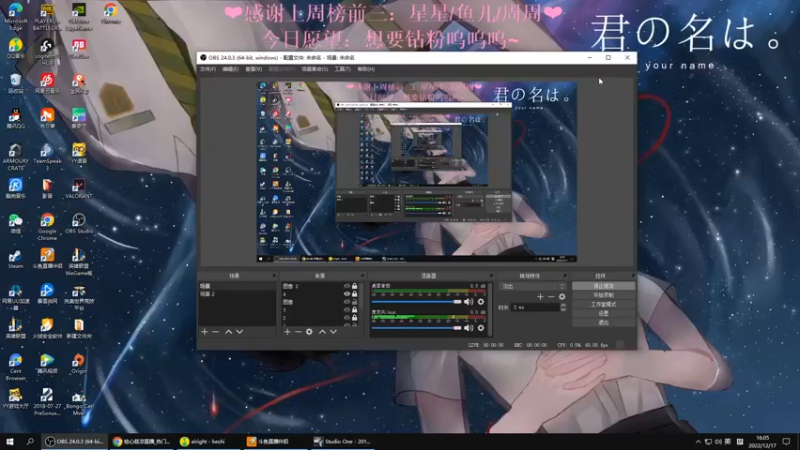Open the 编辑(E) menu in OBS
This screenshot has width=800, height=450.
pyautogui.click(x=230, y=69)
